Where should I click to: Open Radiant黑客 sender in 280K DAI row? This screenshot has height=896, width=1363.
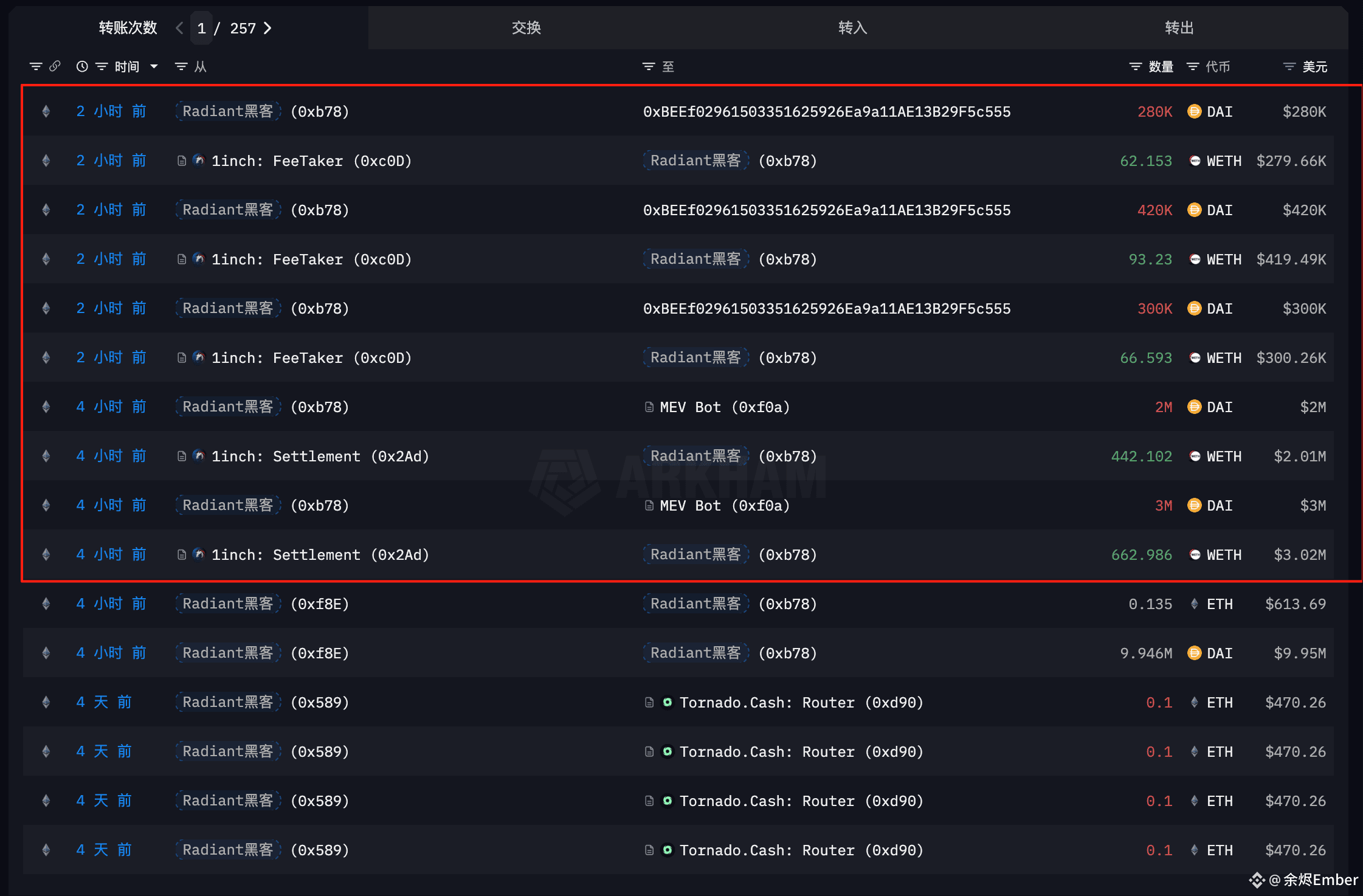tap(228, 111)
